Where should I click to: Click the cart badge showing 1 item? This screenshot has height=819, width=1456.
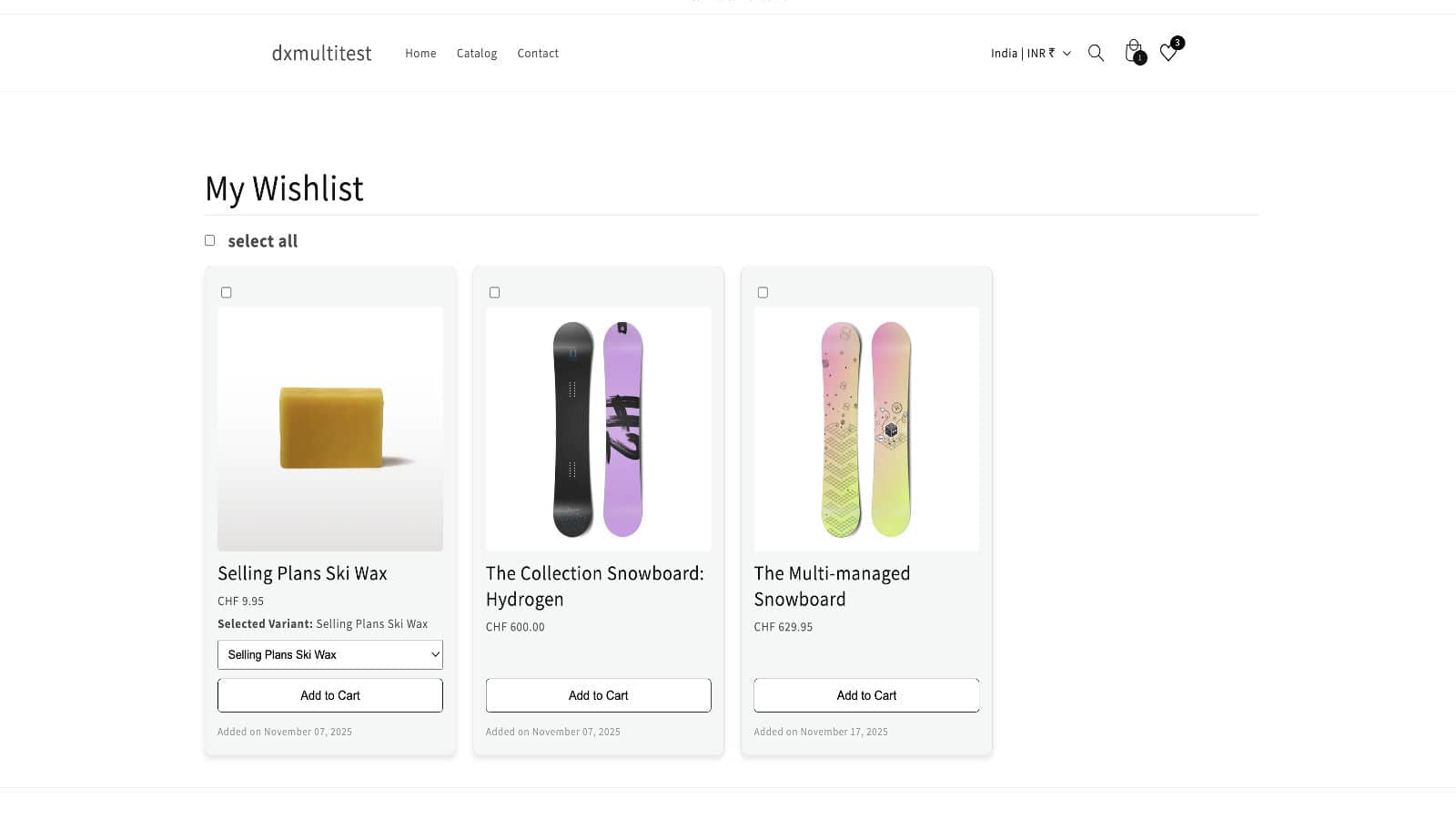[x=1138, y=57]
